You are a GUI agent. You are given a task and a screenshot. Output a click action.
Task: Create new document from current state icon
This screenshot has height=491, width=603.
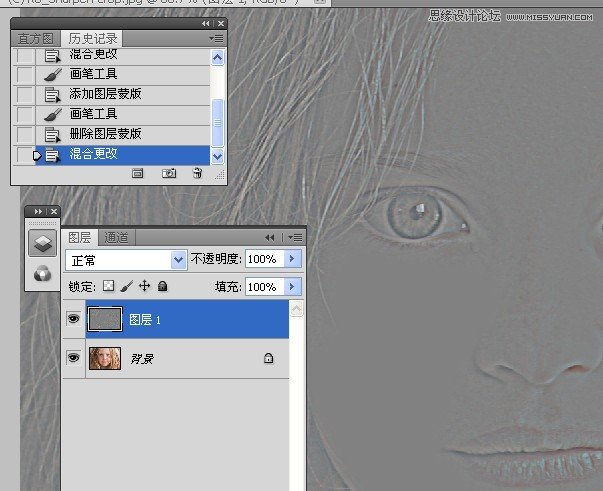(x=137, y=173)
